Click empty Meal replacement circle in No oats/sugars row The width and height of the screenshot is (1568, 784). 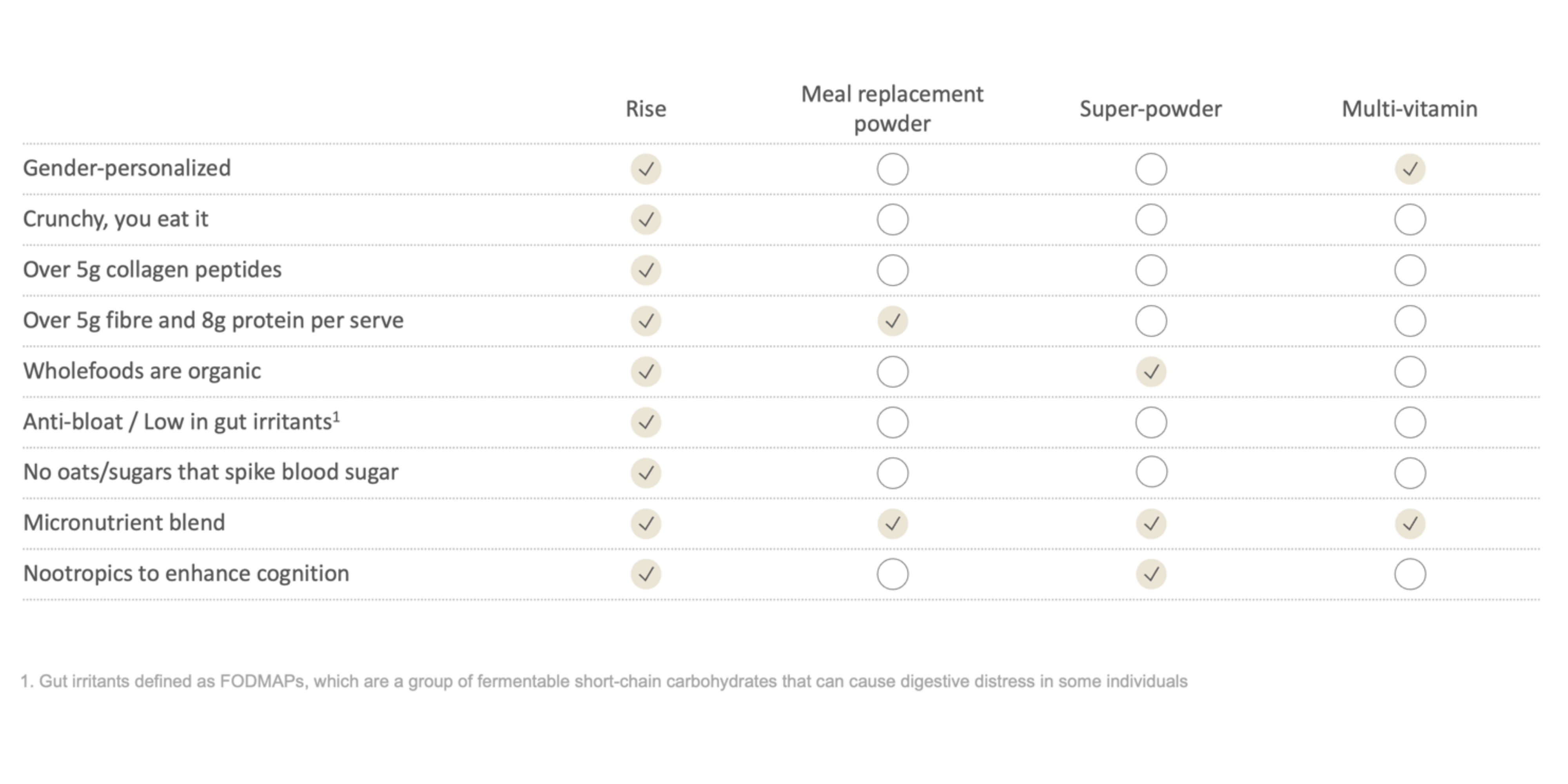click(892, 473)
